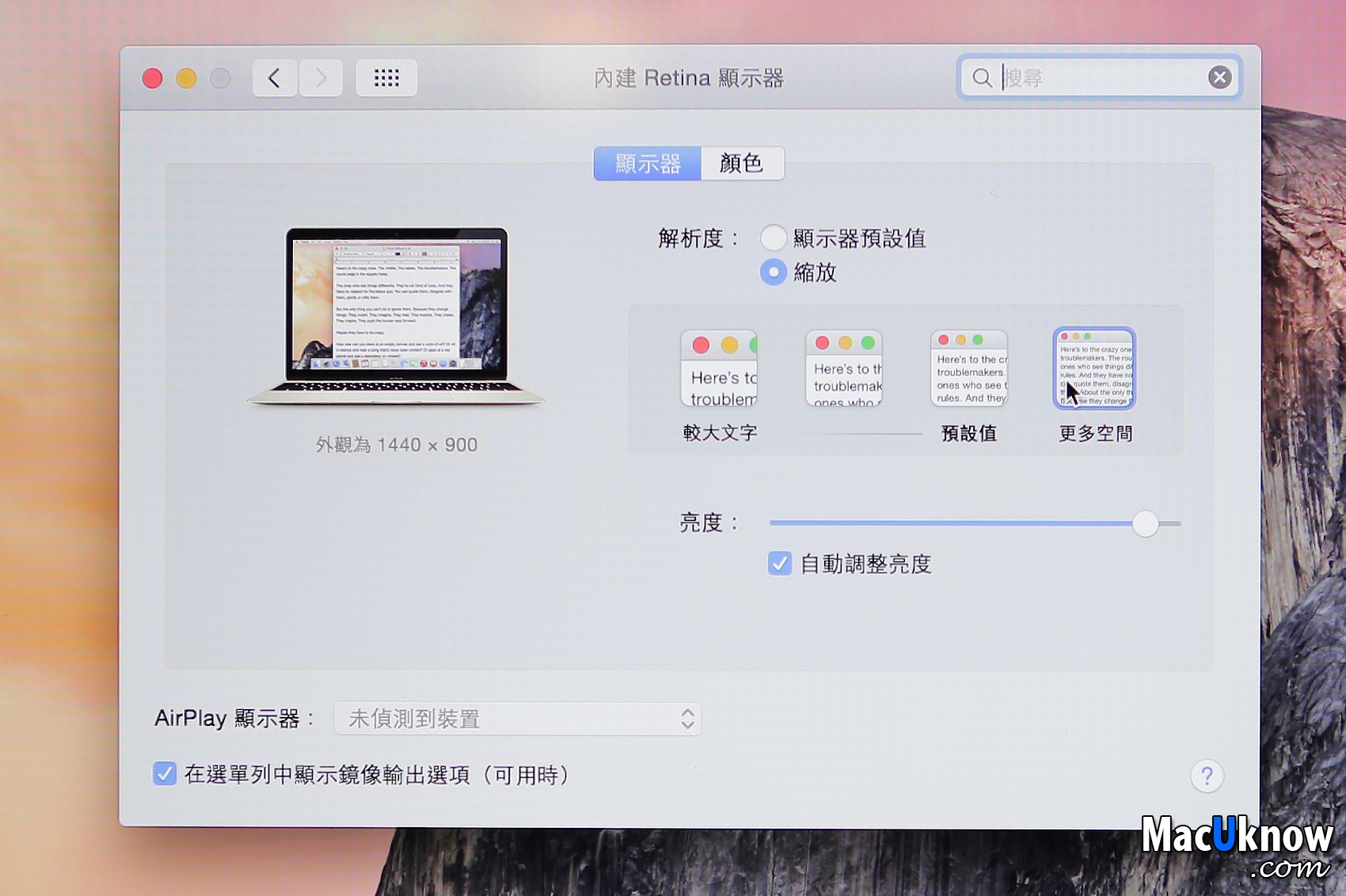
Task: Select the 縮放 scaled resolution radio button
Action: (774, 272)
